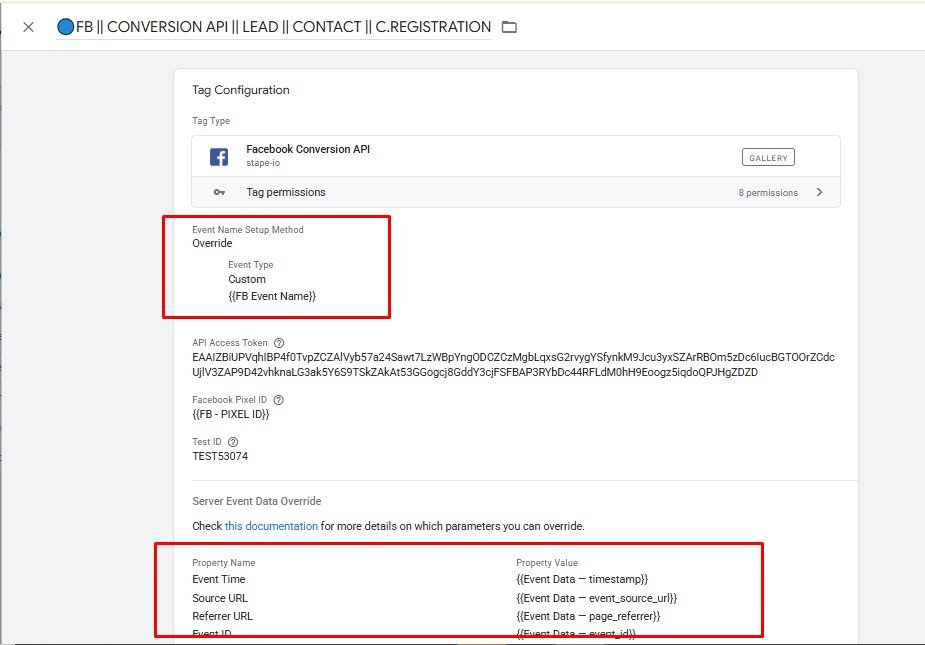
Task: Click the 'TEST53074' test ID value
Action: (220, 456)
